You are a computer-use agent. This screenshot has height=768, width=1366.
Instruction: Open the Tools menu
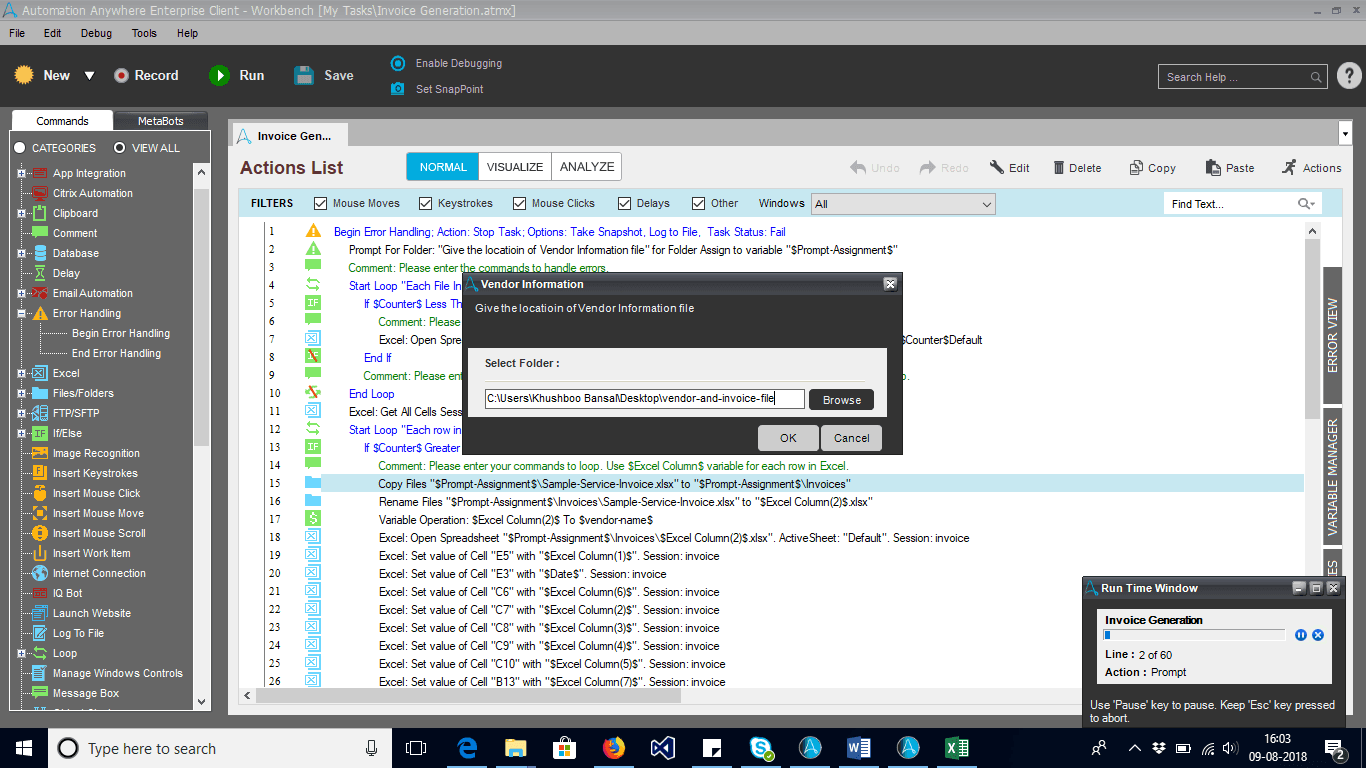144,33
